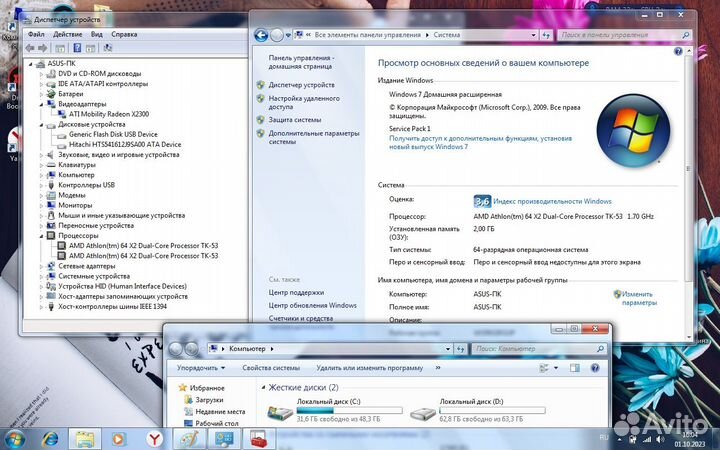Open address bar dropdown in System window
Viewport: 720px width, 450px height.
tap(533, 35)
